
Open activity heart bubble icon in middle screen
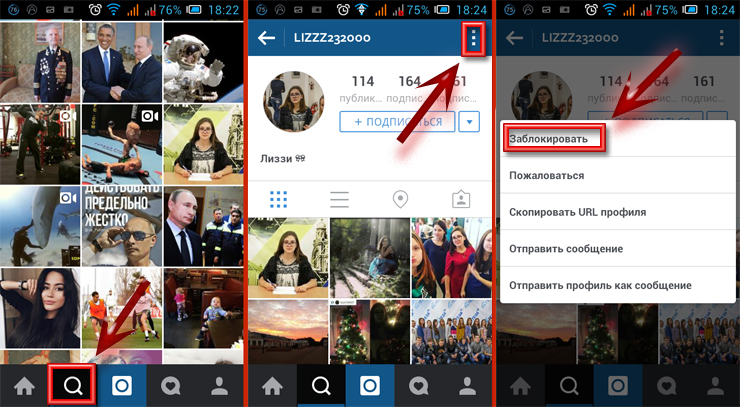click(x=419, y=386)
